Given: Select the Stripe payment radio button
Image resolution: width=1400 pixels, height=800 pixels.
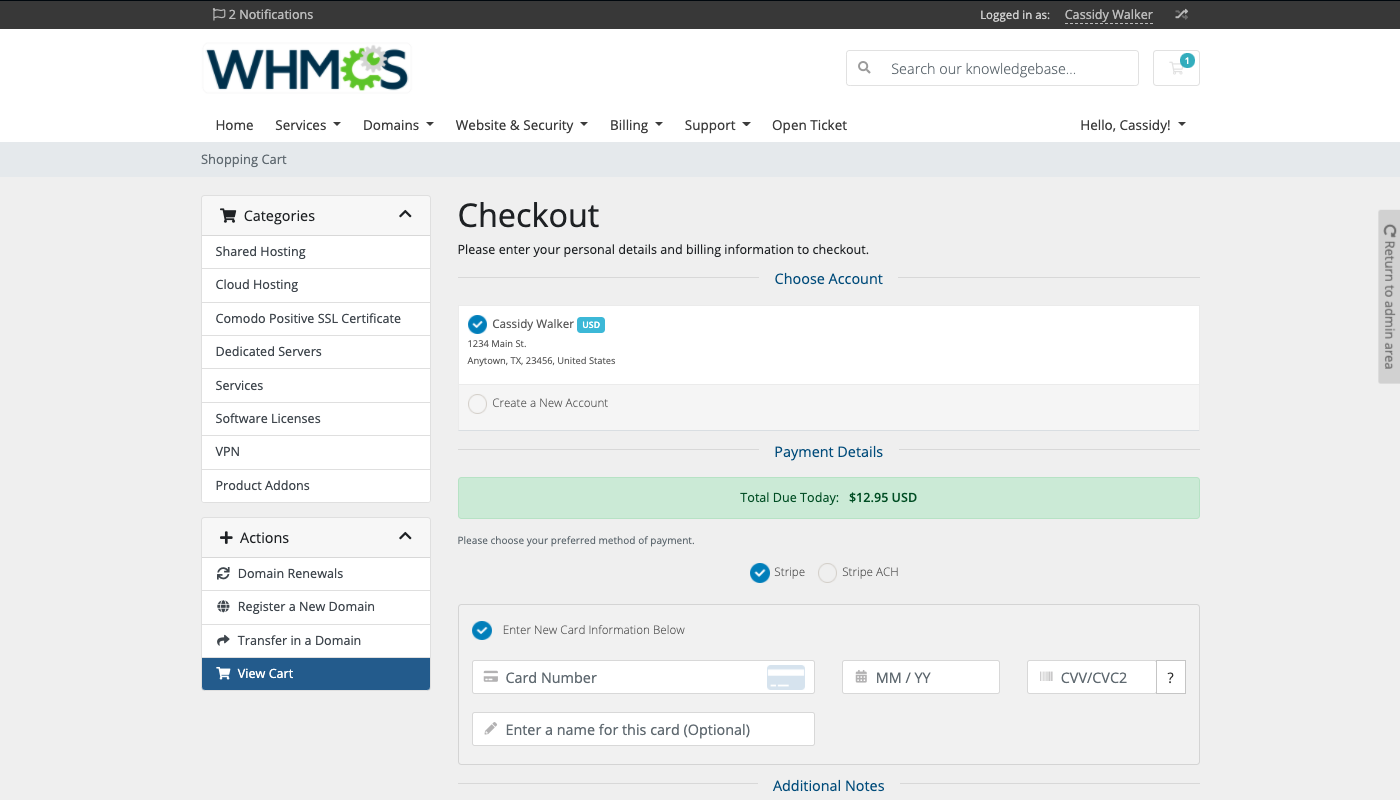Looking at the screenshot, I should tap(760, 573).
